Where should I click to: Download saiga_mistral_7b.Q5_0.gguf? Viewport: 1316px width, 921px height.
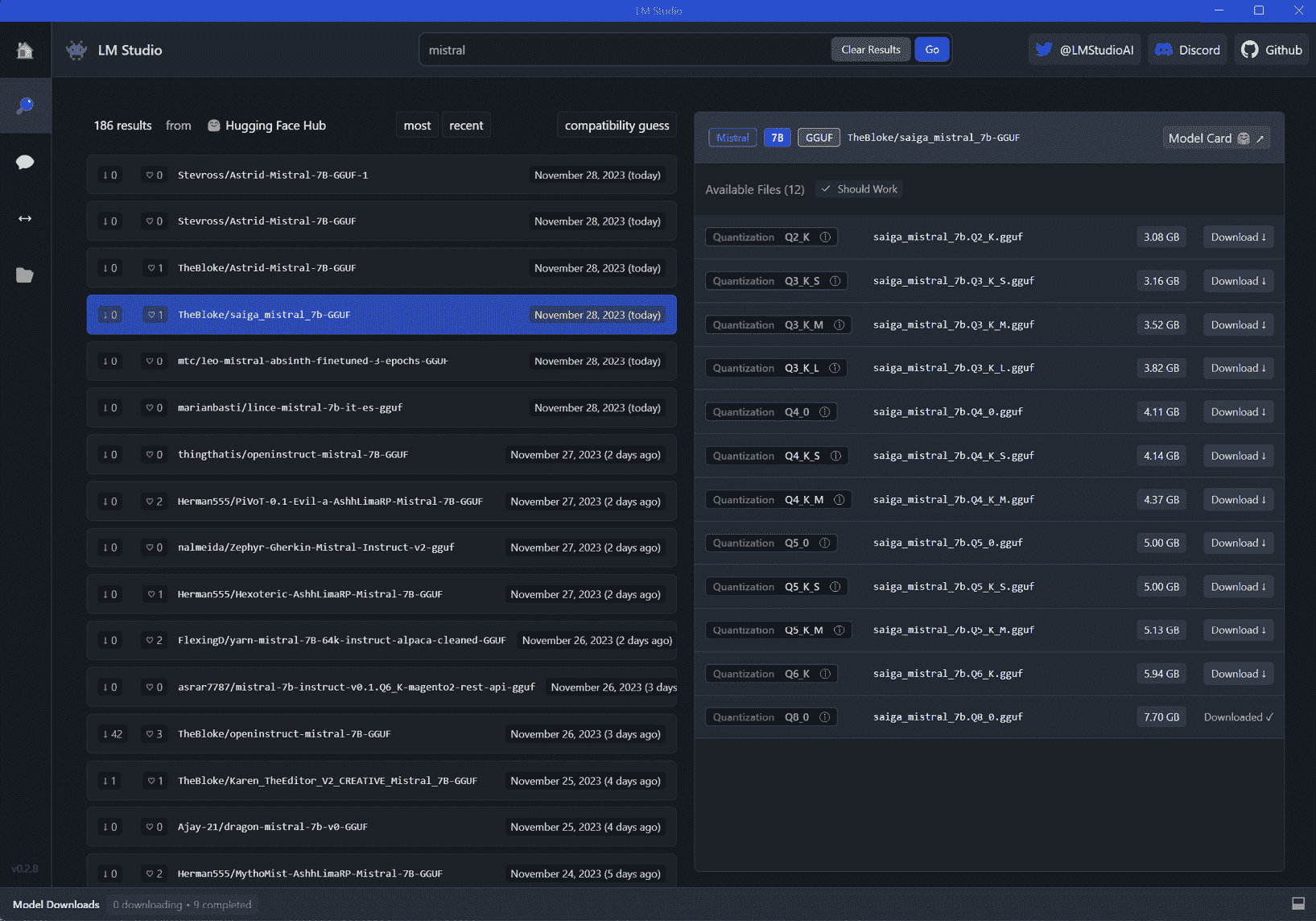1238,543
